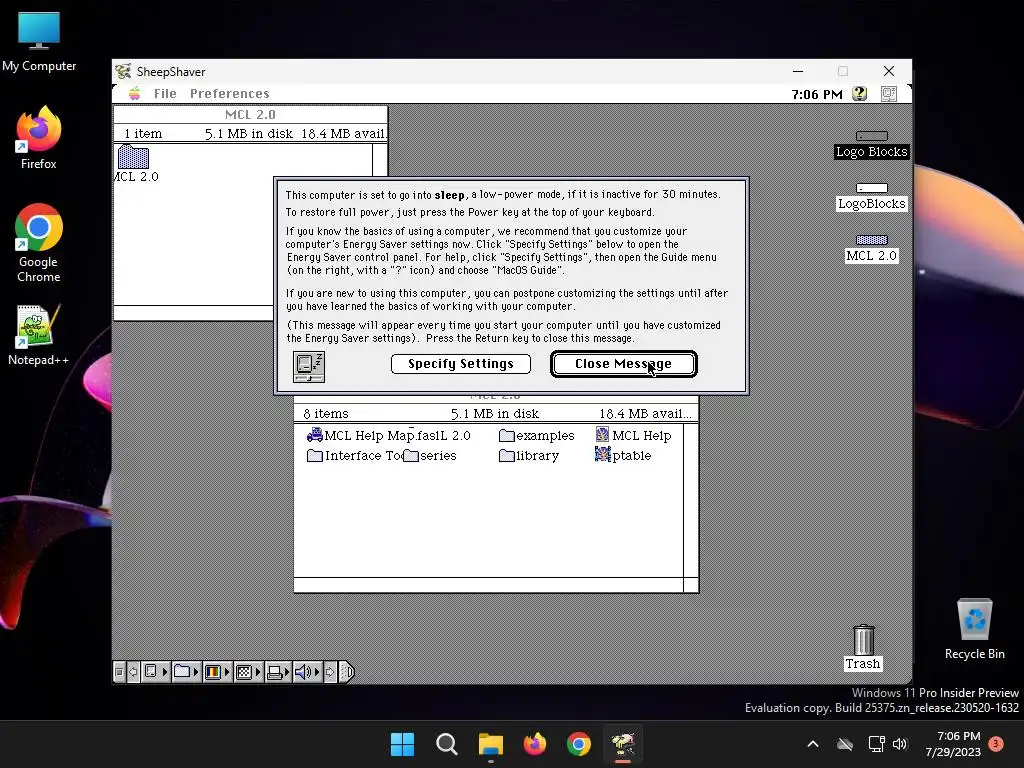
Task: Open Windows taskbar Search
Action: (x=447, y=744)
